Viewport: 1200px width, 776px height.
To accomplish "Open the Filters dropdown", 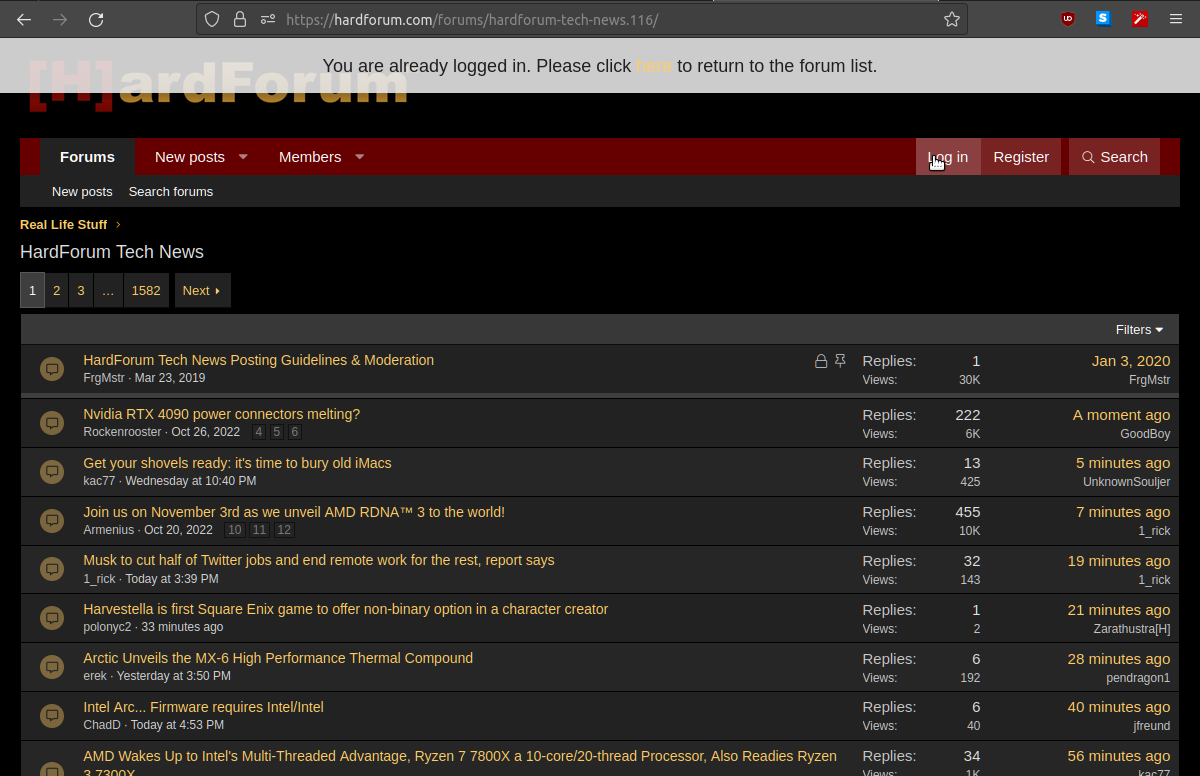I will point(1139,330).
